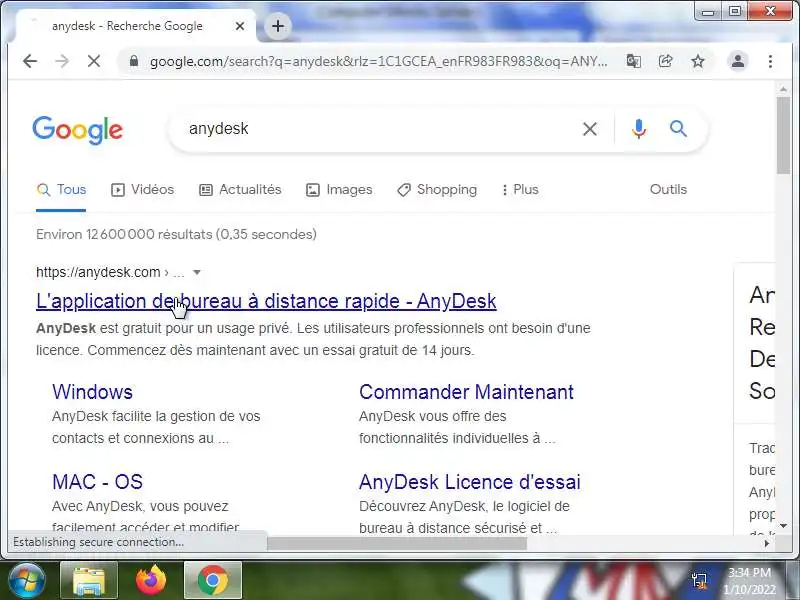Click the network tray icon
Screen dimensions: 800x600
(699, 580)
